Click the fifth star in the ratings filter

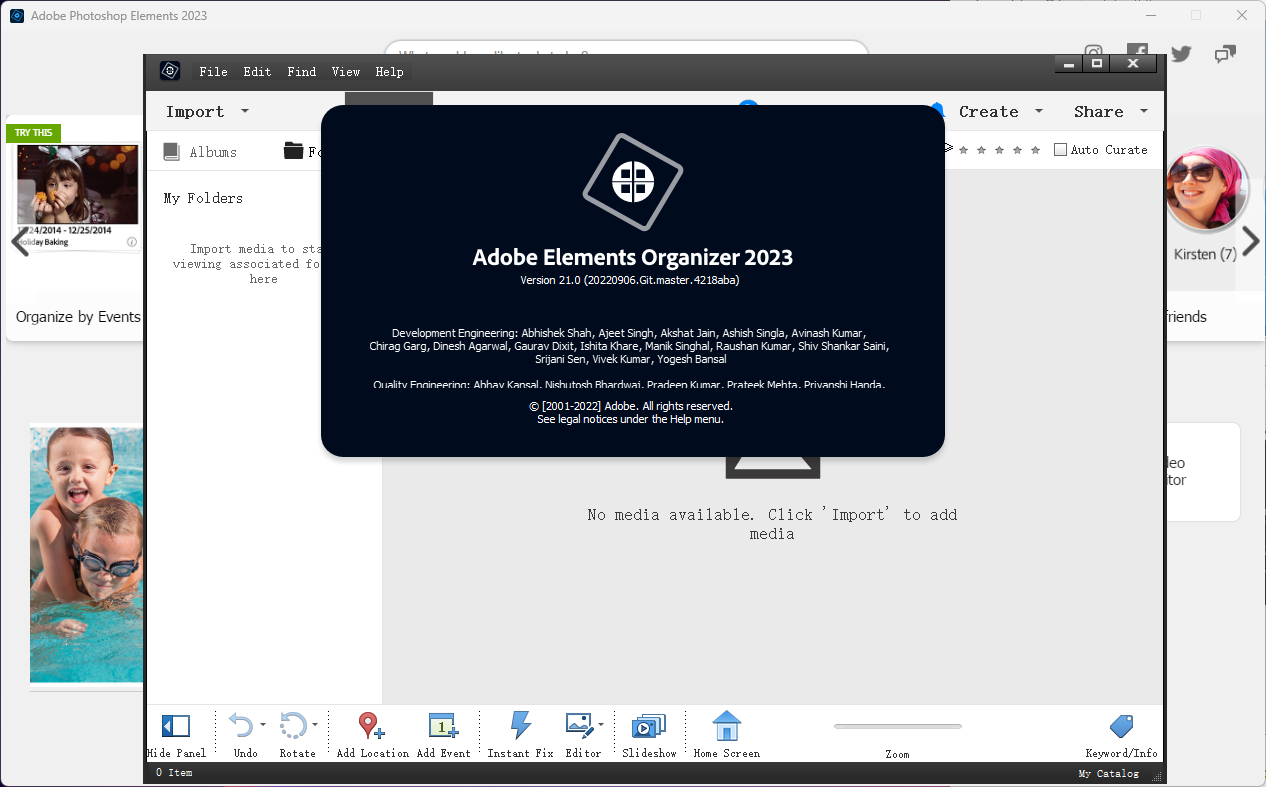[x=1036, y=150]
